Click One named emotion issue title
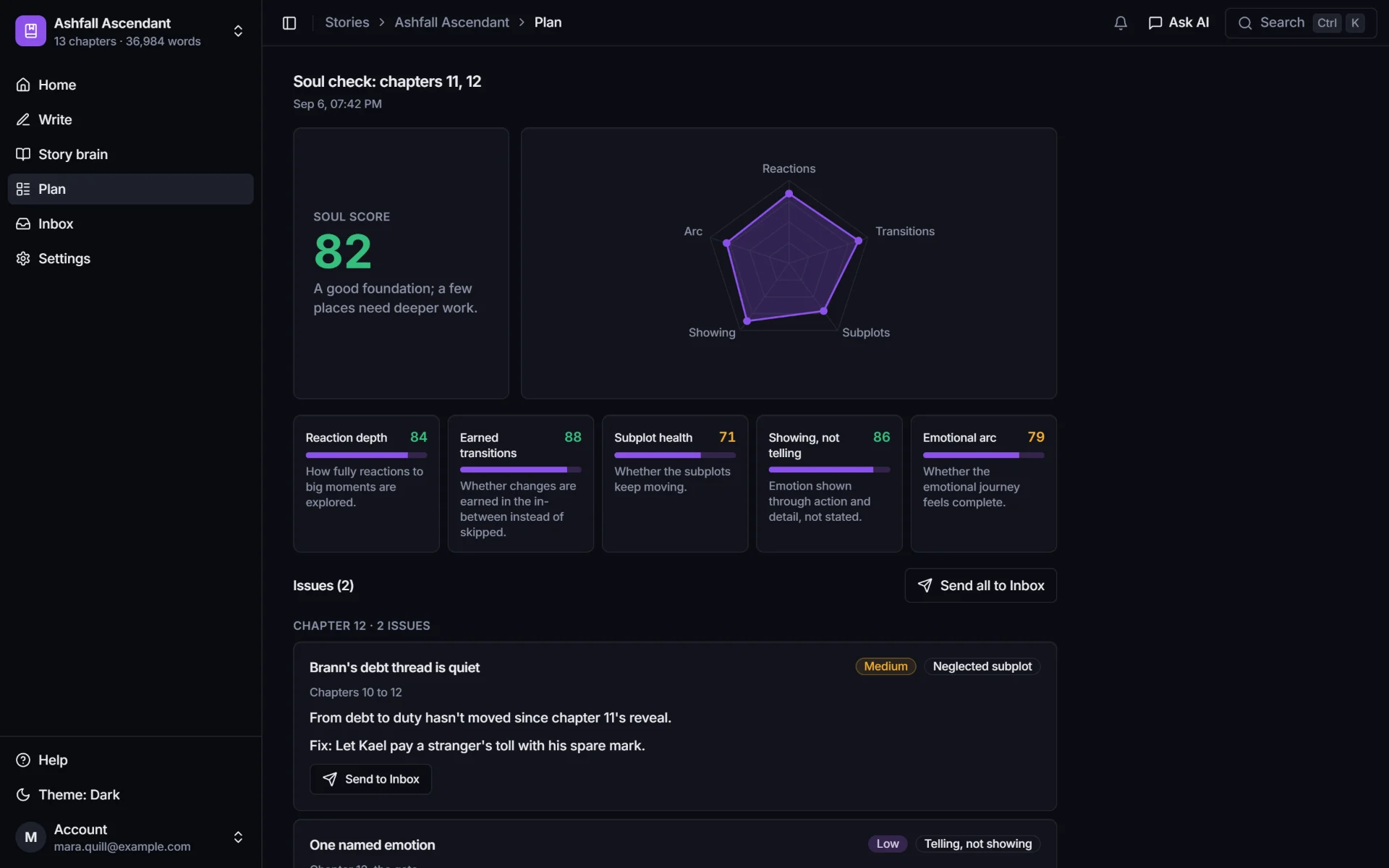Screen dimensions: 1389x868 pos(373,845)
